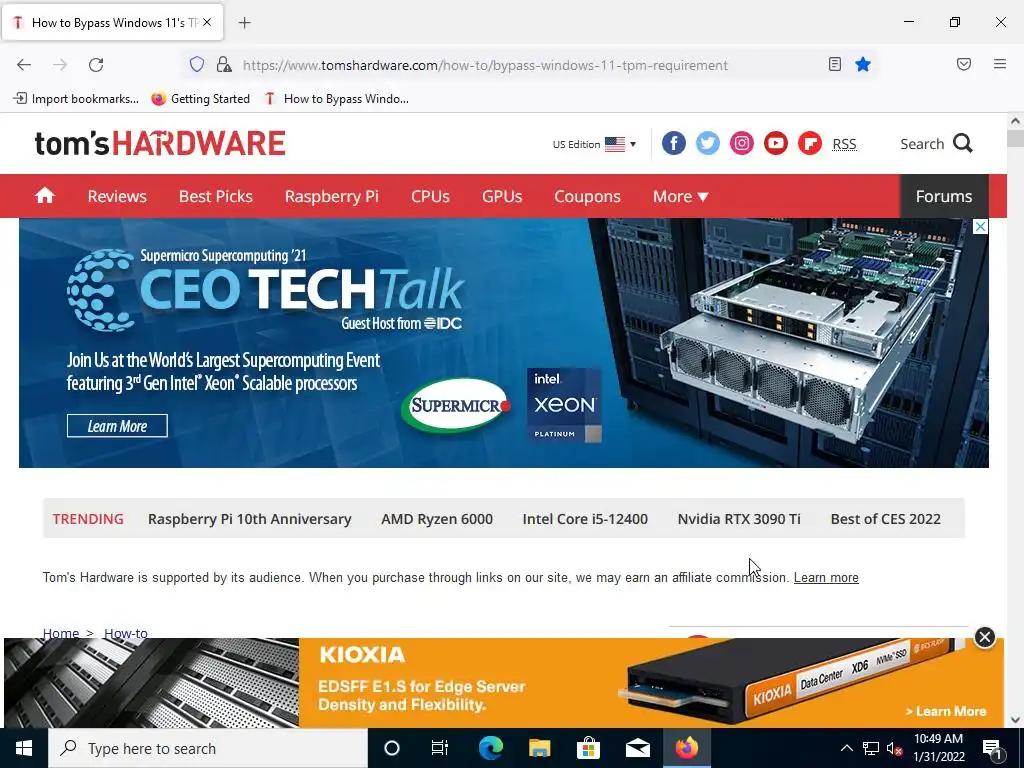Click the Search magnifier on site header
Viewport: 1024px width, 768px height.
pyautogui.click(x=963, y=143)
